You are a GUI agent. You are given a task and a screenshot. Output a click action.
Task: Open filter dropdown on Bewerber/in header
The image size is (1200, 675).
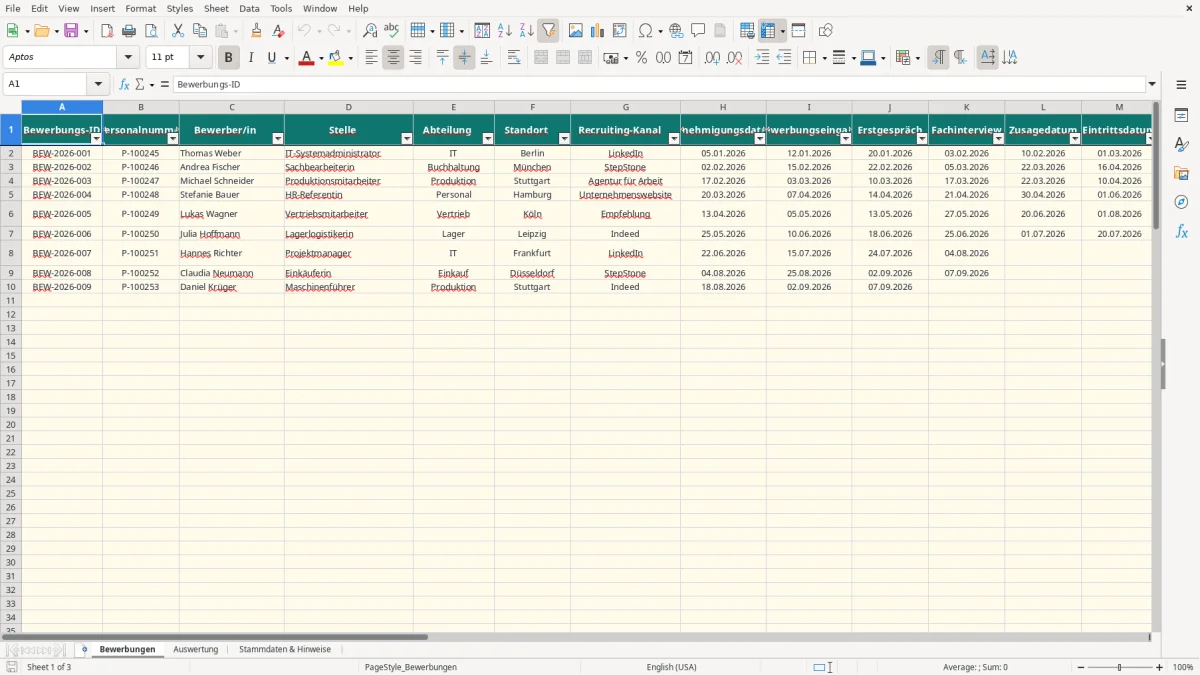click(x=277, y=139)
